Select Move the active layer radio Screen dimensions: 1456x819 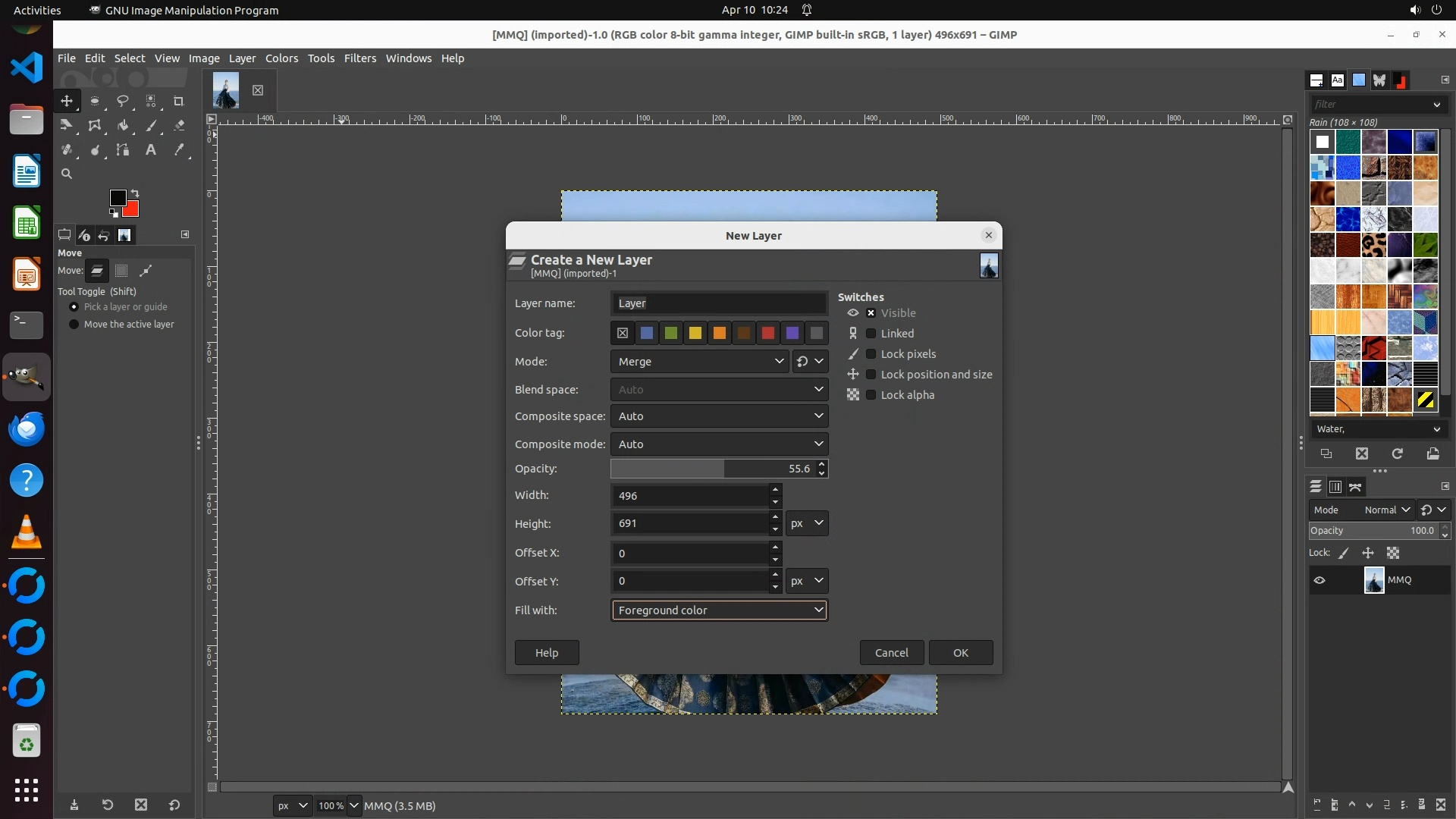[x=74, y=325]
